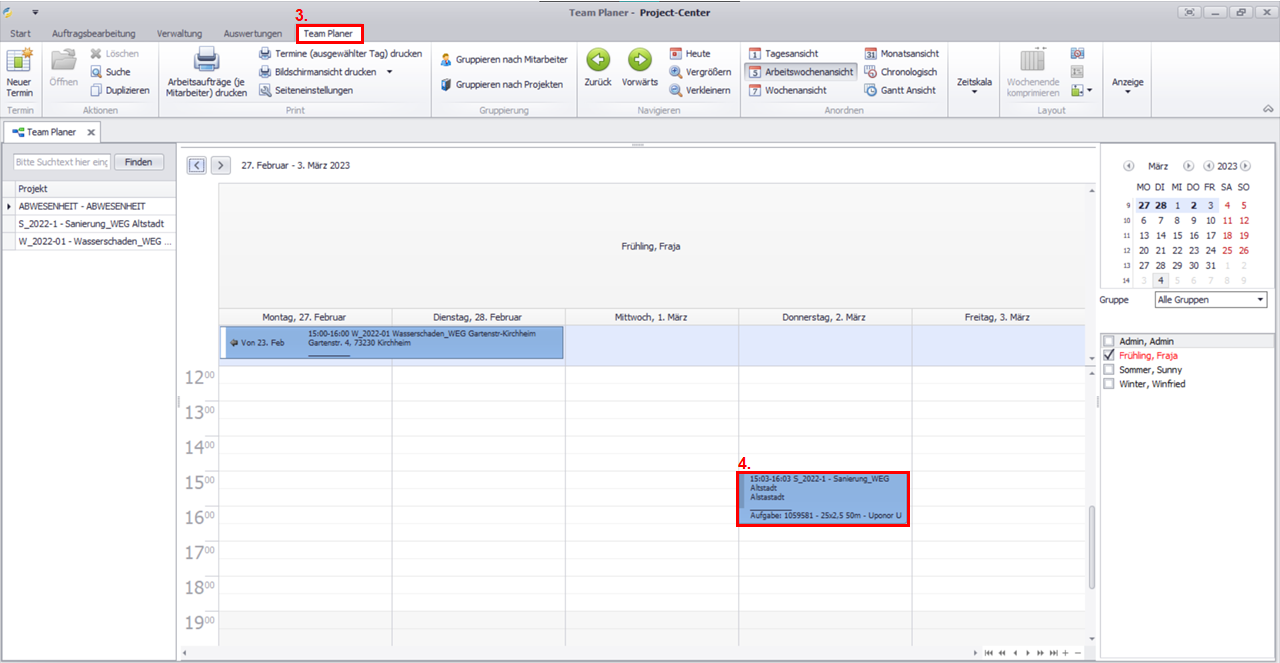Viewport: 1280px width, 663px height.
Task: Click the project search text field
Action: click(61, 162)
